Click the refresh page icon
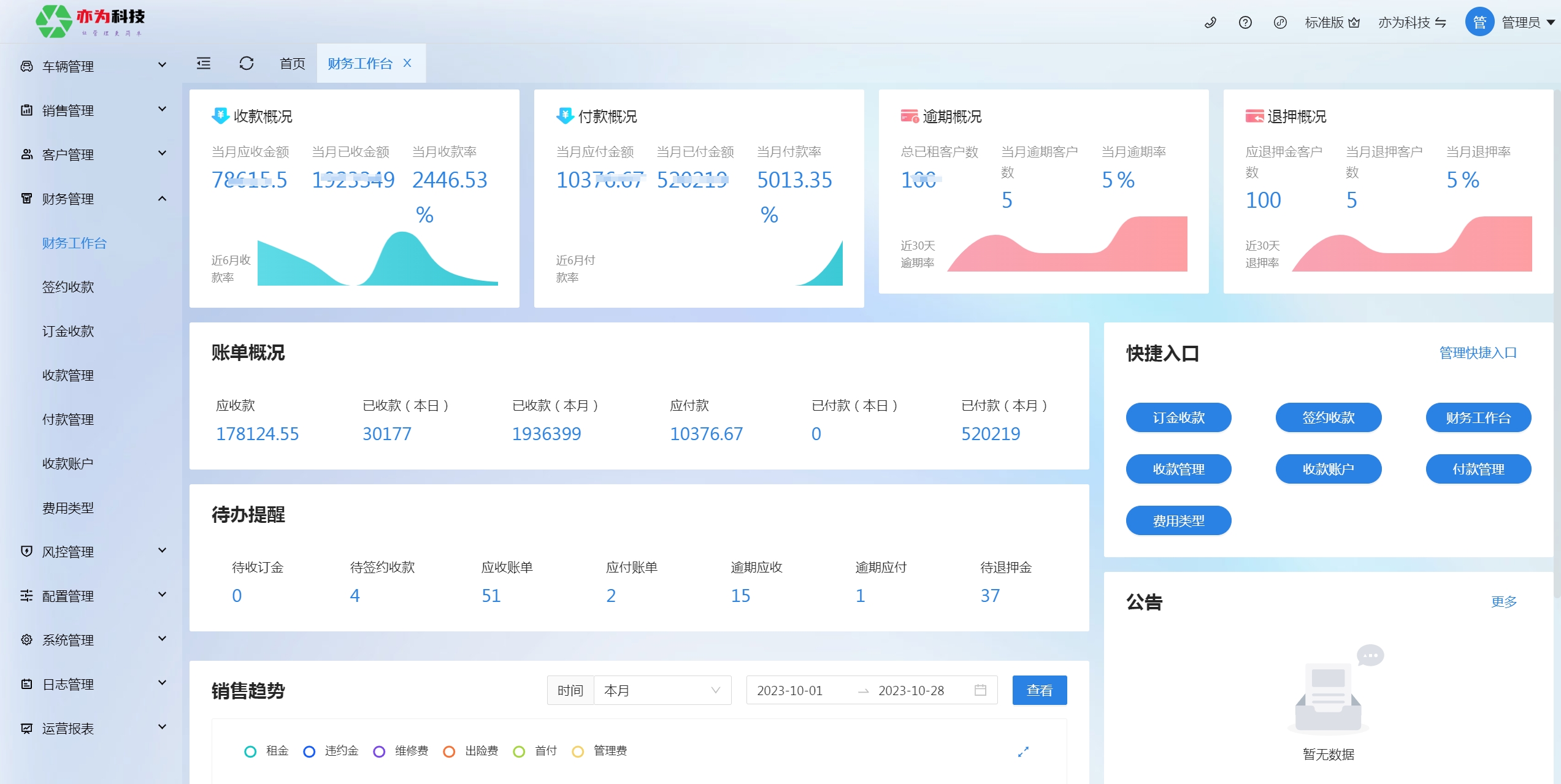This screenshot has width=1561, height=784. [247, 63]
